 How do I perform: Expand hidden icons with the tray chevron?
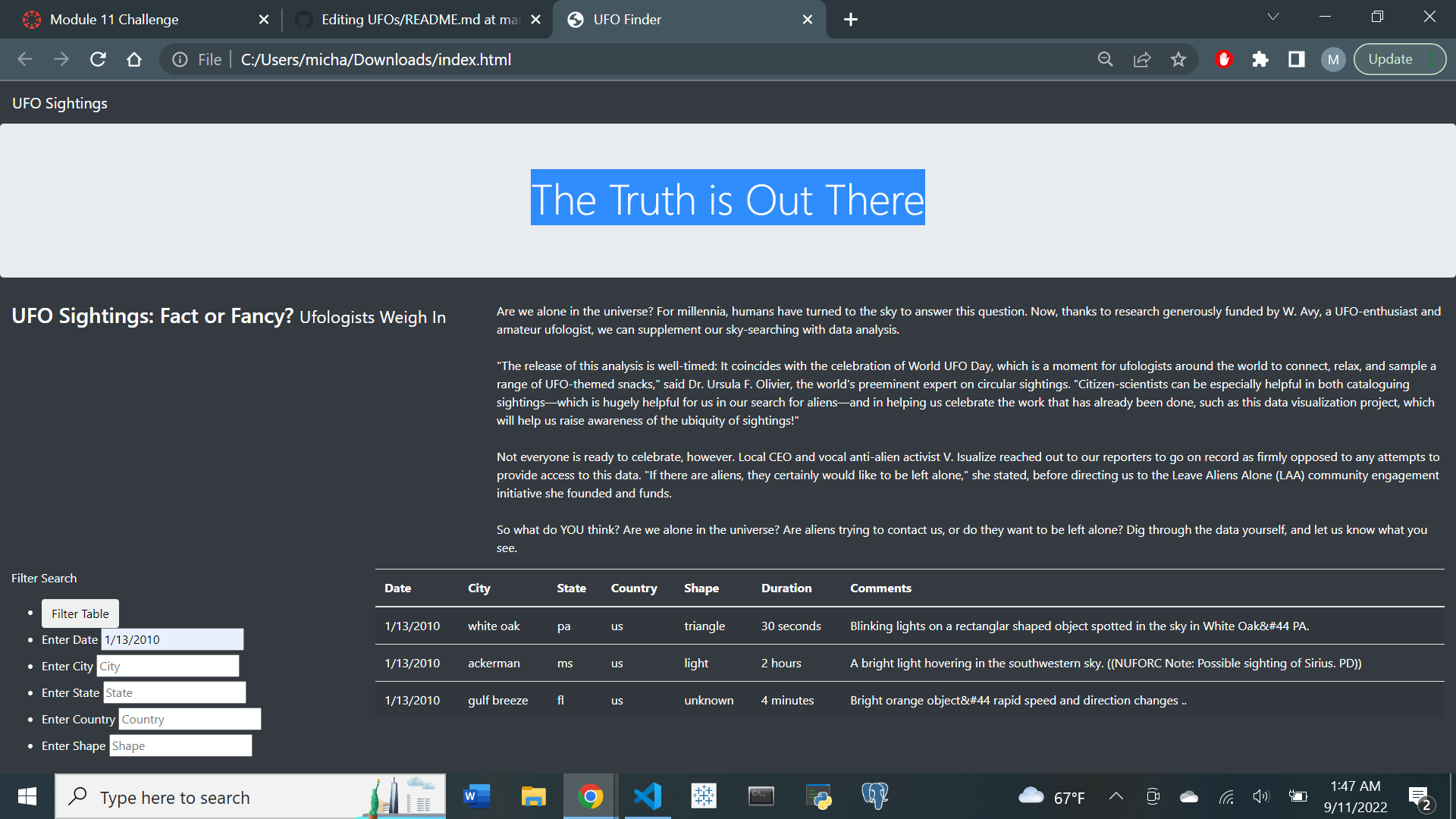[1116, 796]
